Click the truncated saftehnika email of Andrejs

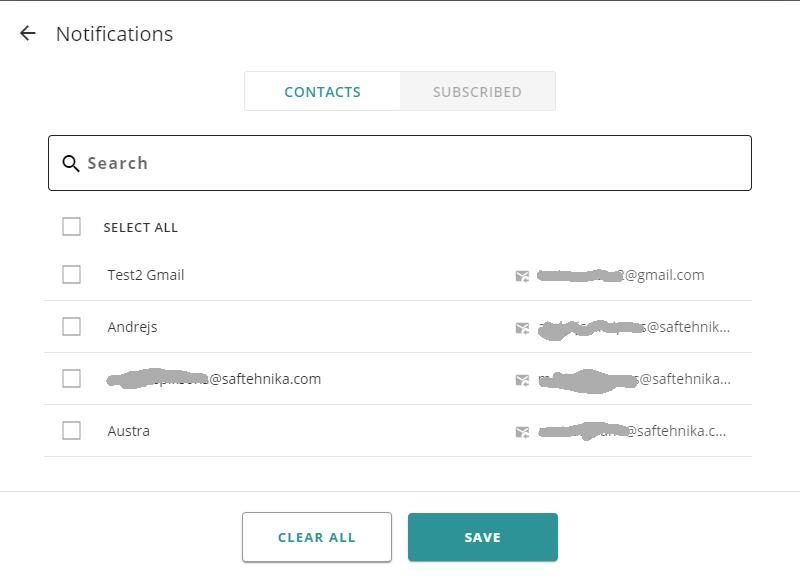[634, 327]
